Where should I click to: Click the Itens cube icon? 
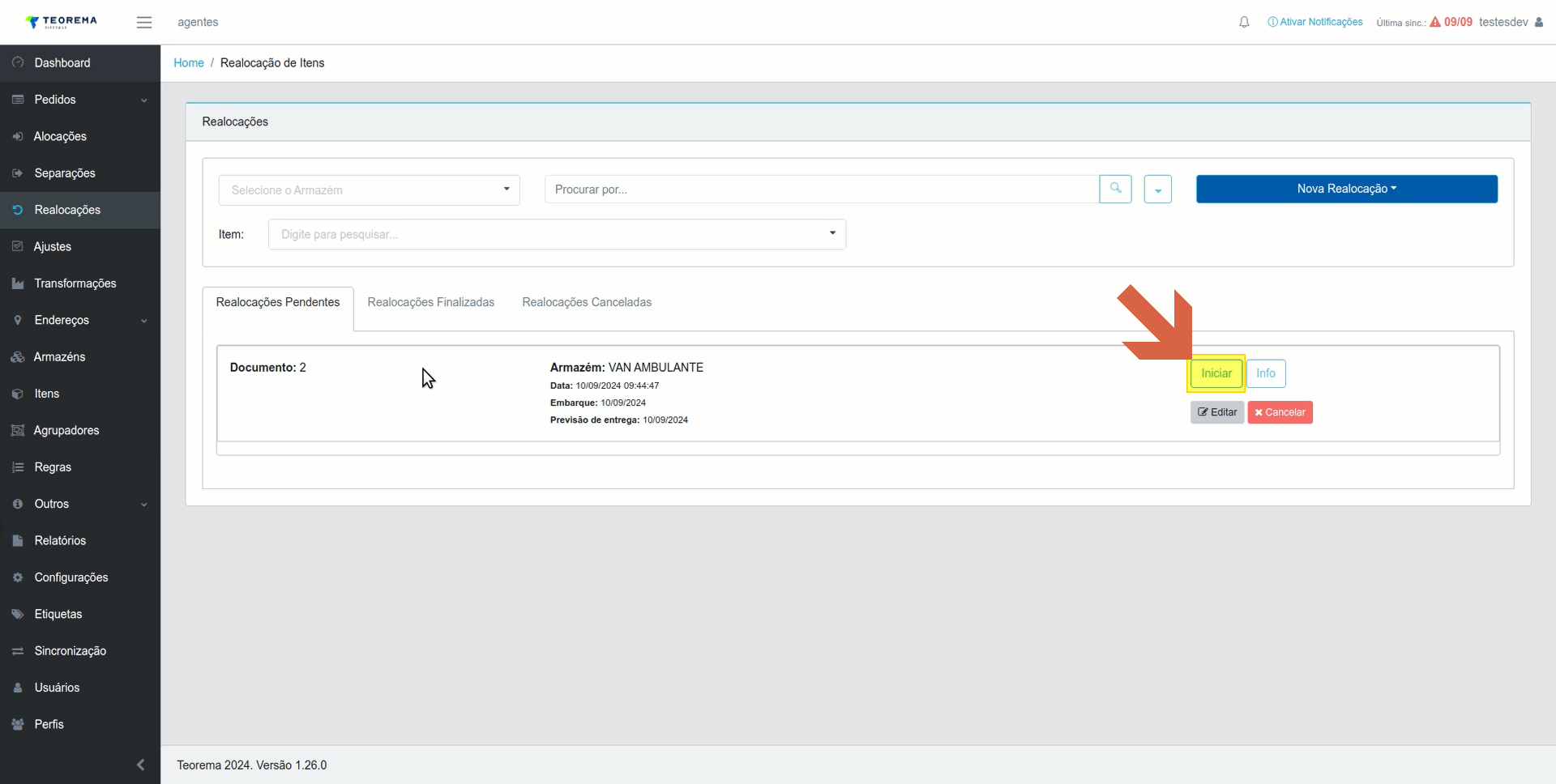(x=18, y=394)
